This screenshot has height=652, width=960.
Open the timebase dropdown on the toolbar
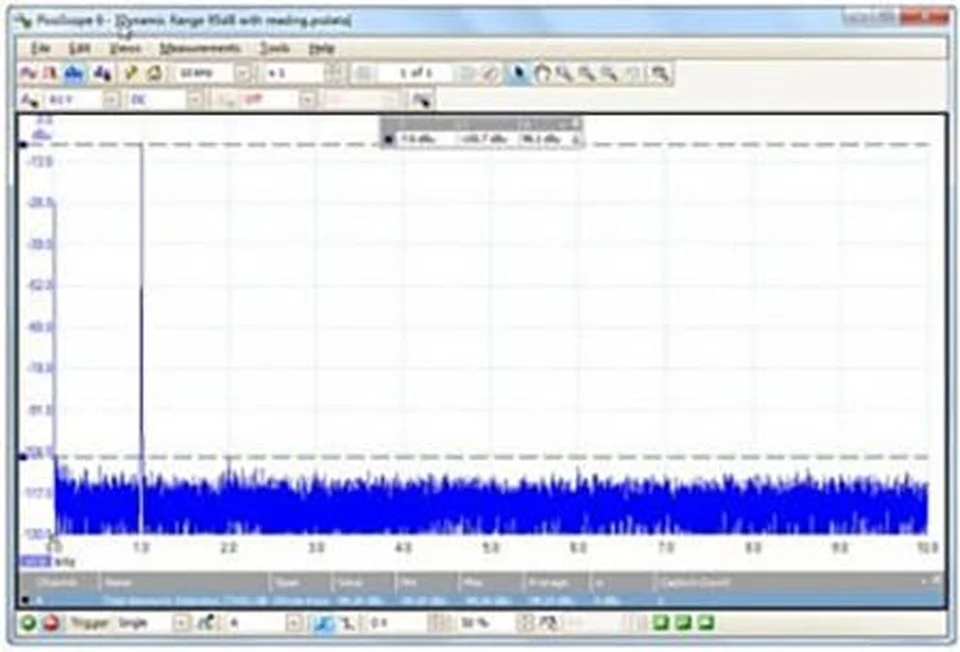243,72
